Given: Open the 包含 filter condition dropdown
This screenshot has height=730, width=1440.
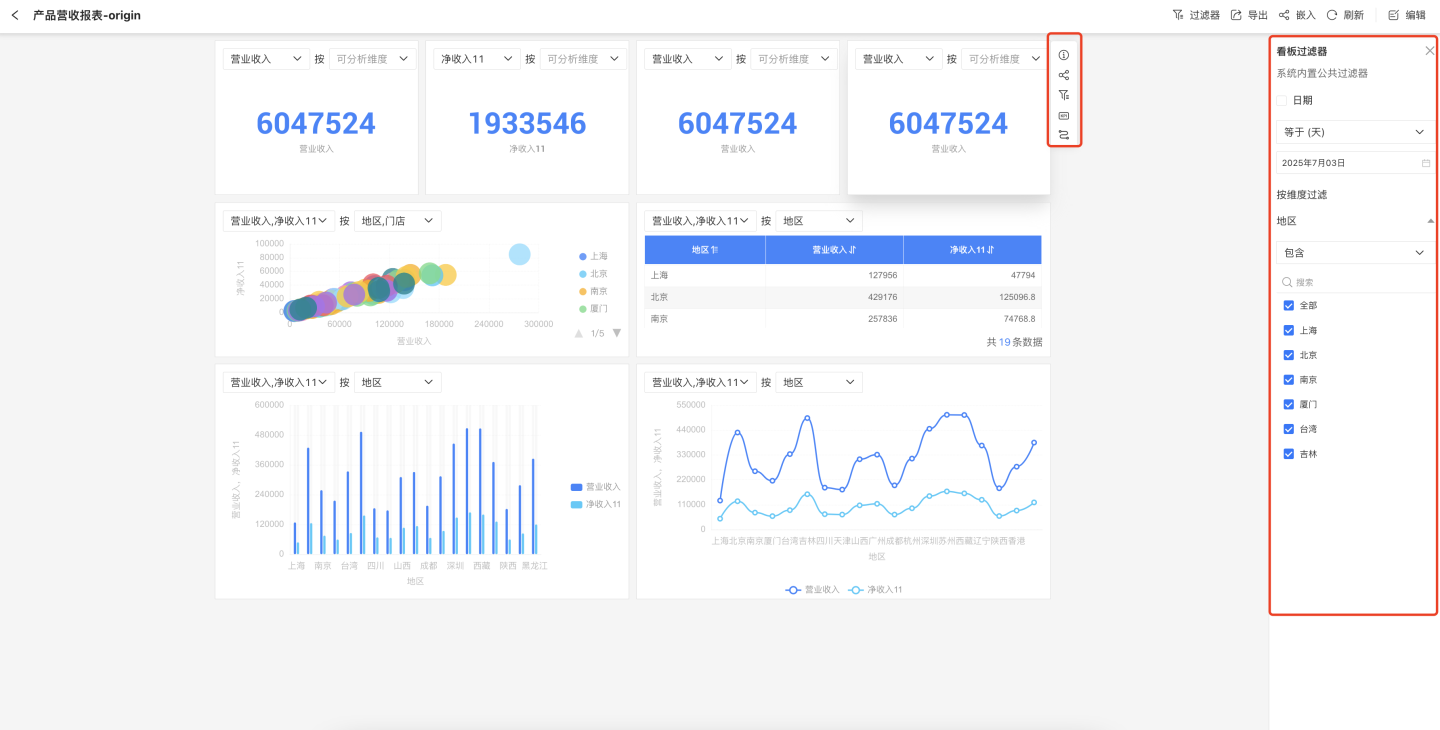Looking at the screenshot, I should [1355, 253].
